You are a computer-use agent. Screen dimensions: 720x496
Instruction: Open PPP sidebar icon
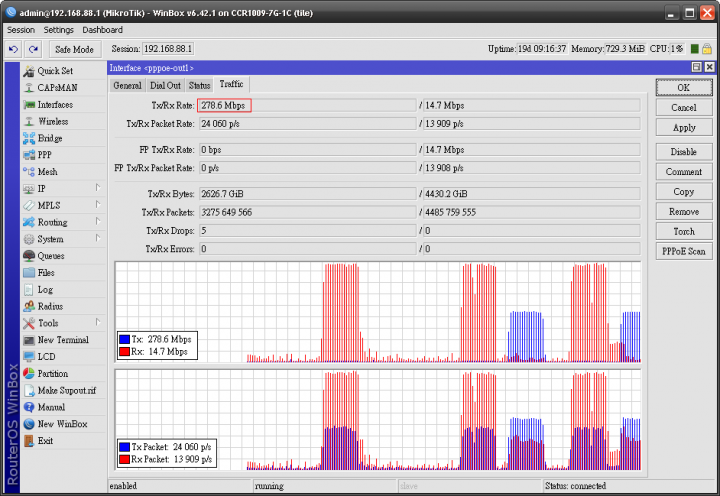point(29,155)
